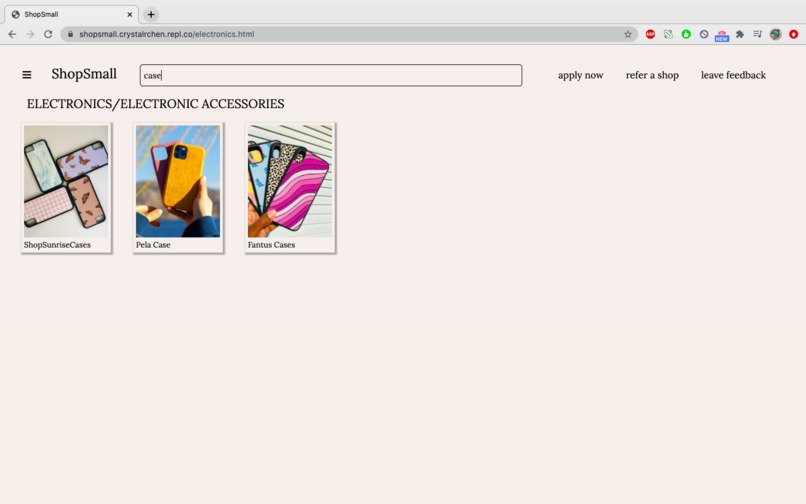Open the apply now link
Viewport: 806px width, 504px height.
pyautogui.click(x=580, y=75)
